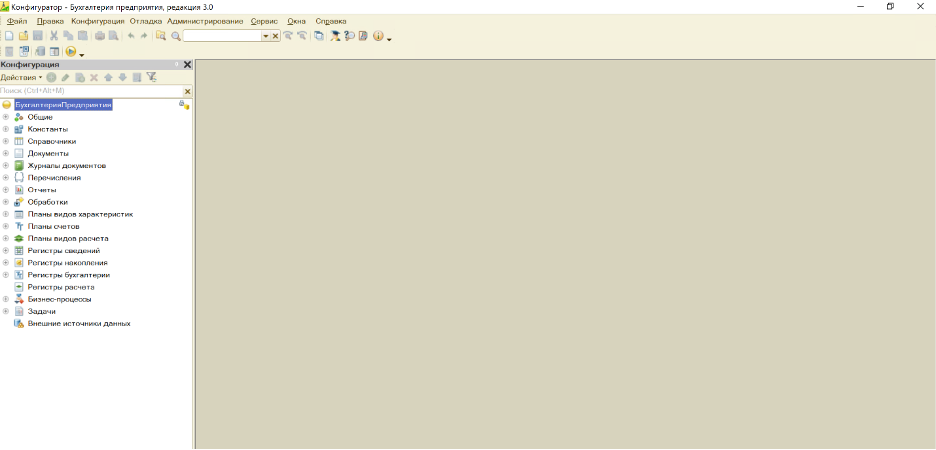Image resolution: width=936 pixels, height=450 pixels.
Task: Select Планы видов характеристик row
Action: pyautogui.click(x=80, y=214)
